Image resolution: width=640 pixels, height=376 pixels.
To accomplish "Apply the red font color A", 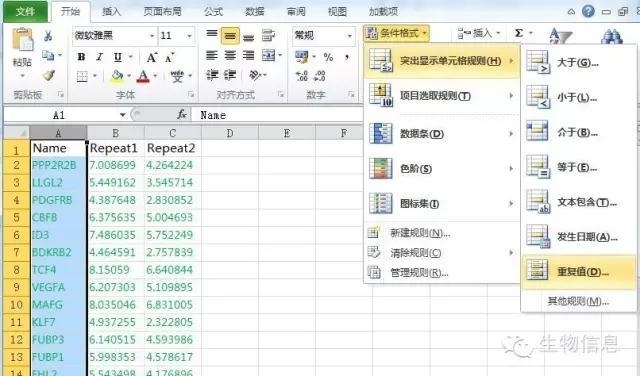I will click(x=143, y=76).
